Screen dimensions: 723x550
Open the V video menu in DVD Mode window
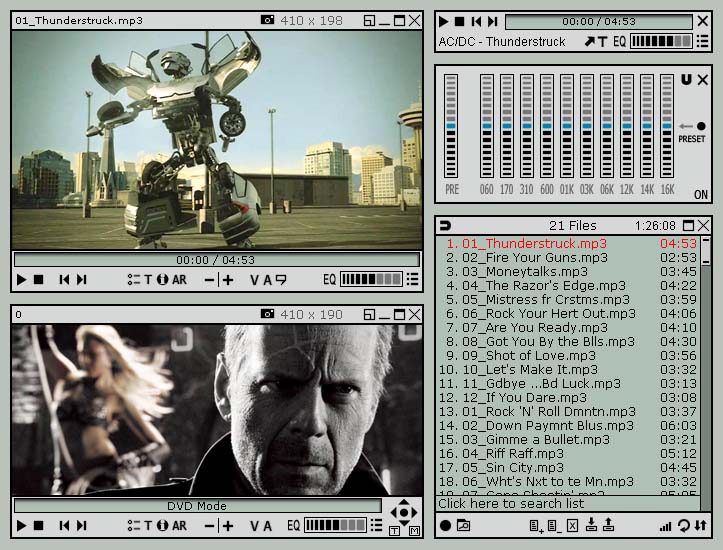tap(254, 526)
